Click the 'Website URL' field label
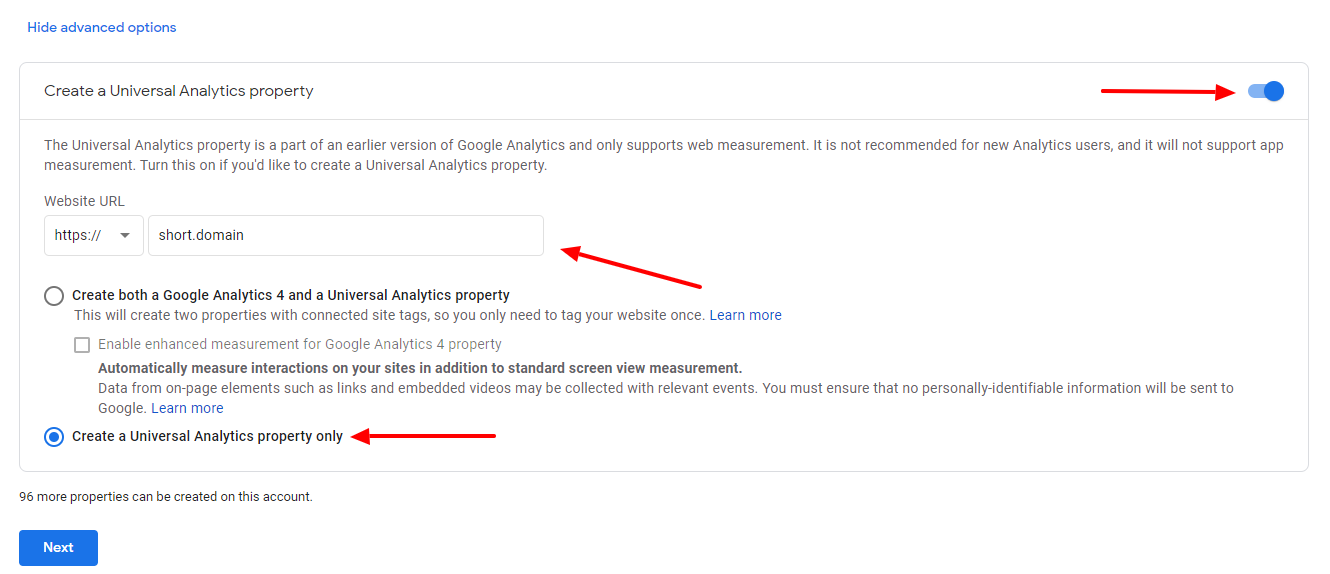This screenshot has width=1330, height=574. click(x=85, y=201)
